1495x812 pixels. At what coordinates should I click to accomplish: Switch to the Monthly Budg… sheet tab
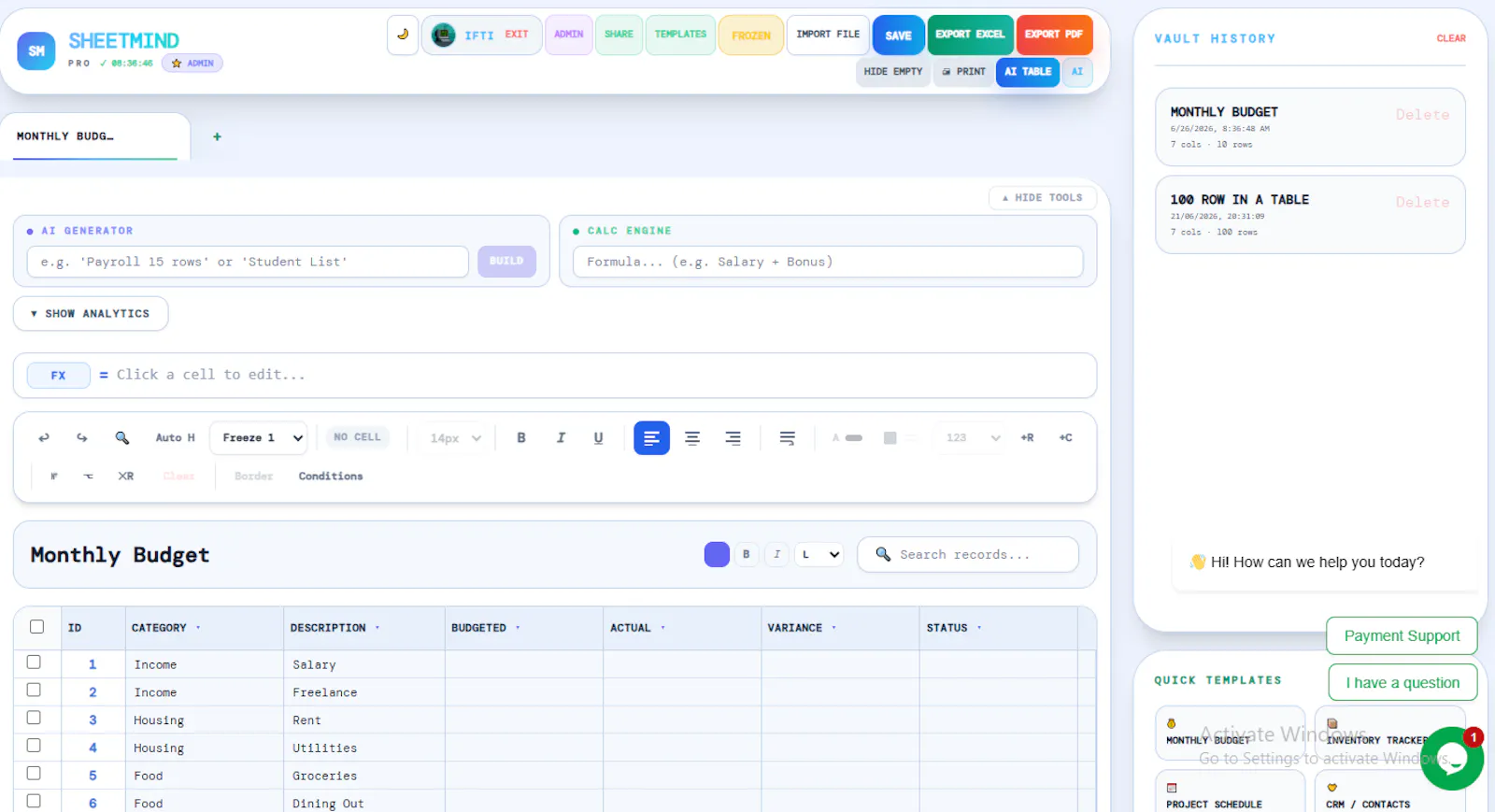[95, 136]
